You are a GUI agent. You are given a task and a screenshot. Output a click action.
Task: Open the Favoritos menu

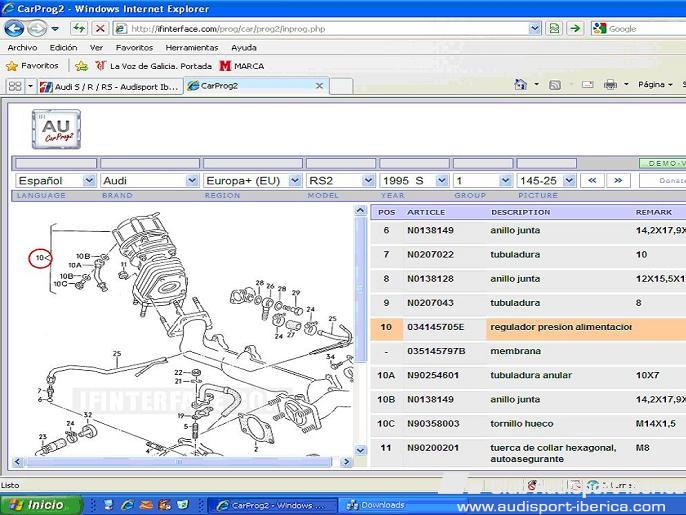tap(134, 47)
